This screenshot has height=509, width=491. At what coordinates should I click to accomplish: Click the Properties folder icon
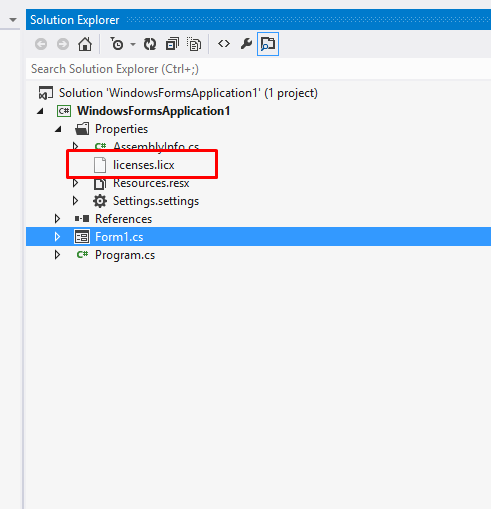82,129
